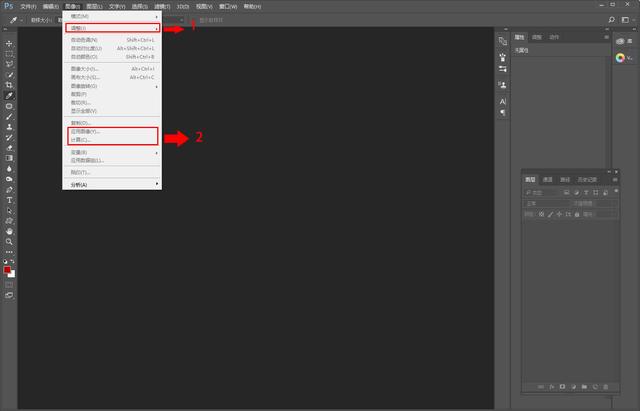This screenshot has height=411, width=640.
Task: Choose 画布大小 (Canvas Size) menu item
Action: 112,77
